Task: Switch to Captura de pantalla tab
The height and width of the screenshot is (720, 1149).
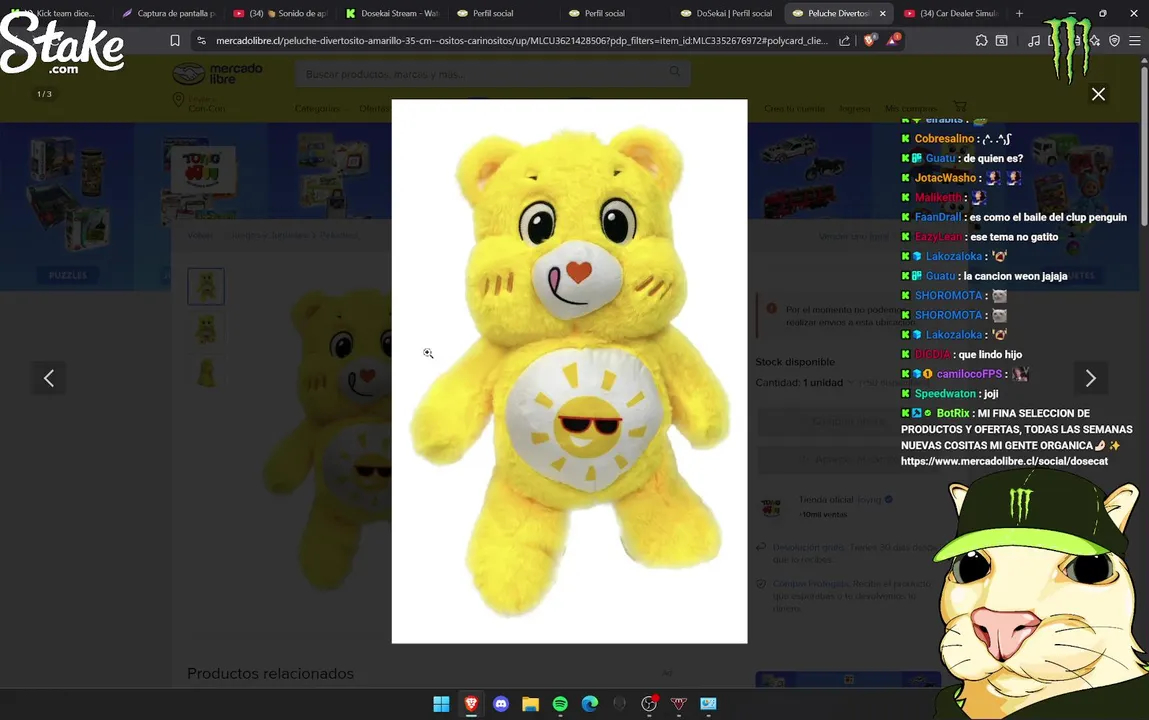Action: 169,13
